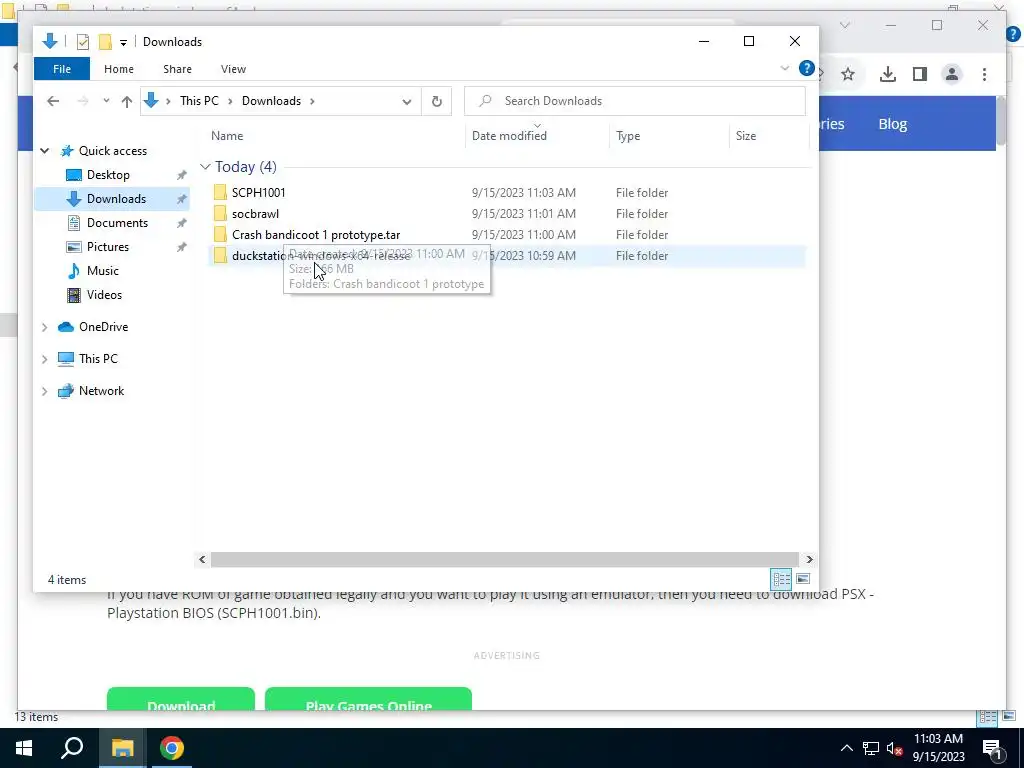Click Chrome taskbar icon

point(172,748)
